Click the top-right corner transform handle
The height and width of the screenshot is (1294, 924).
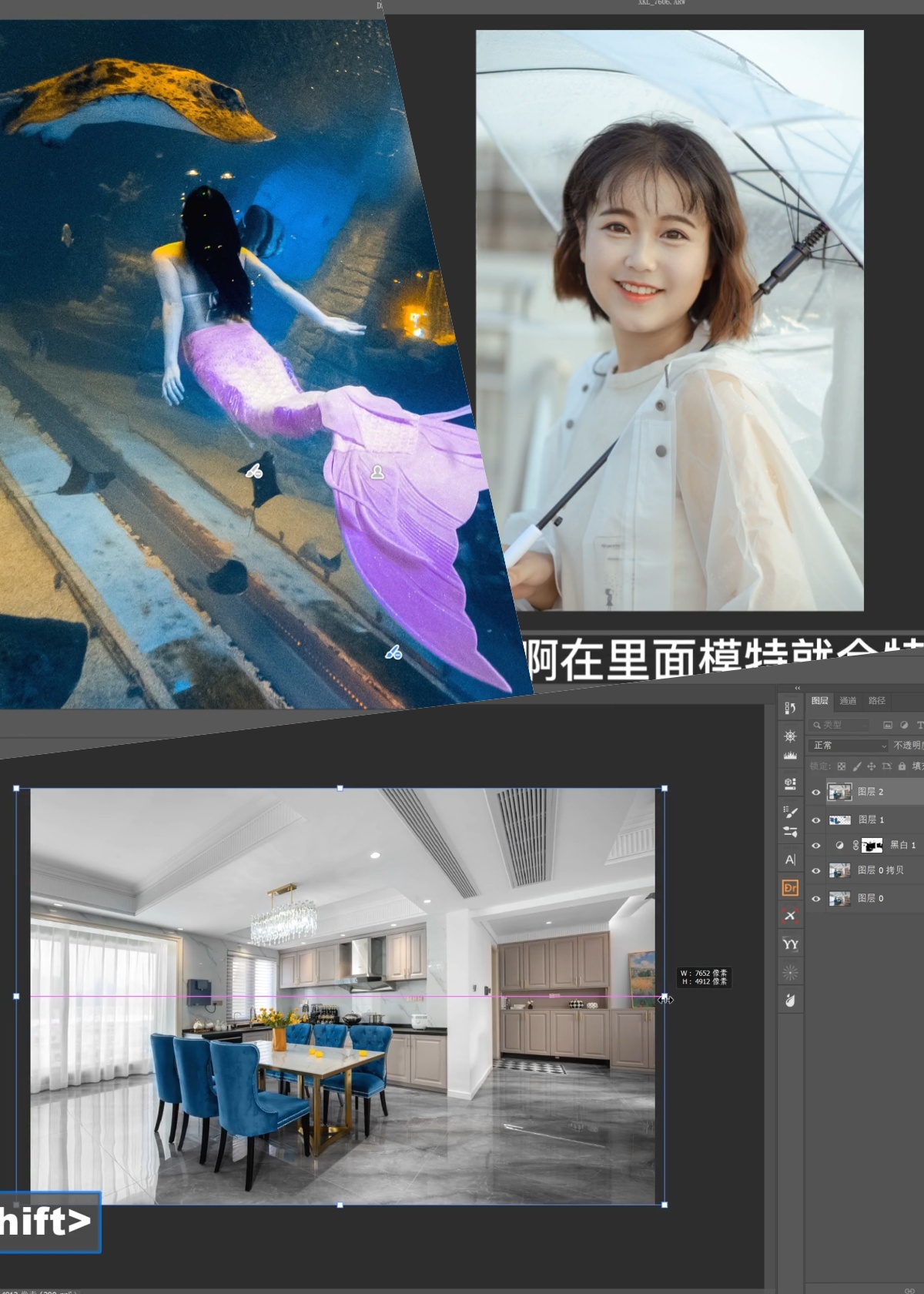(665, 788)
